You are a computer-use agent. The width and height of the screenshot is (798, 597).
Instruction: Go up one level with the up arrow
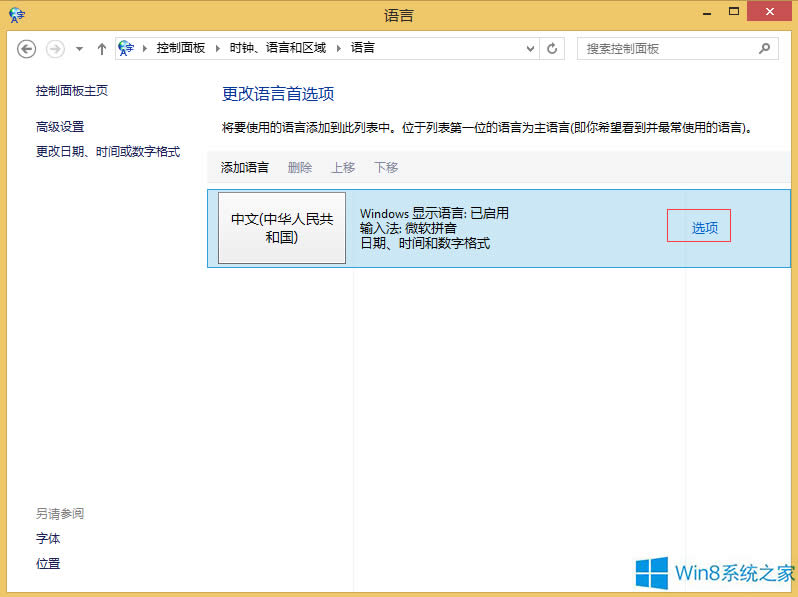click(102, 49)
